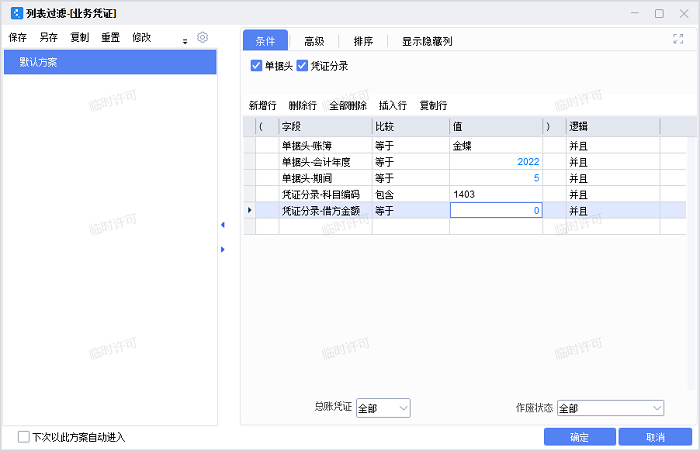Click the fullscreen expand icon

pos(678,39)
